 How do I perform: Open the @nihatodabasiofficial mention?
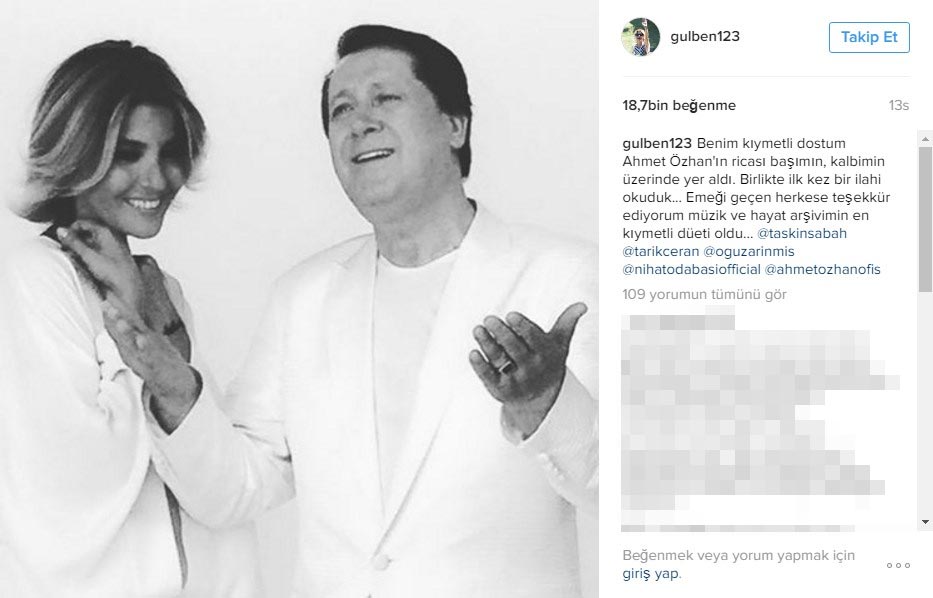click(691, 269)
